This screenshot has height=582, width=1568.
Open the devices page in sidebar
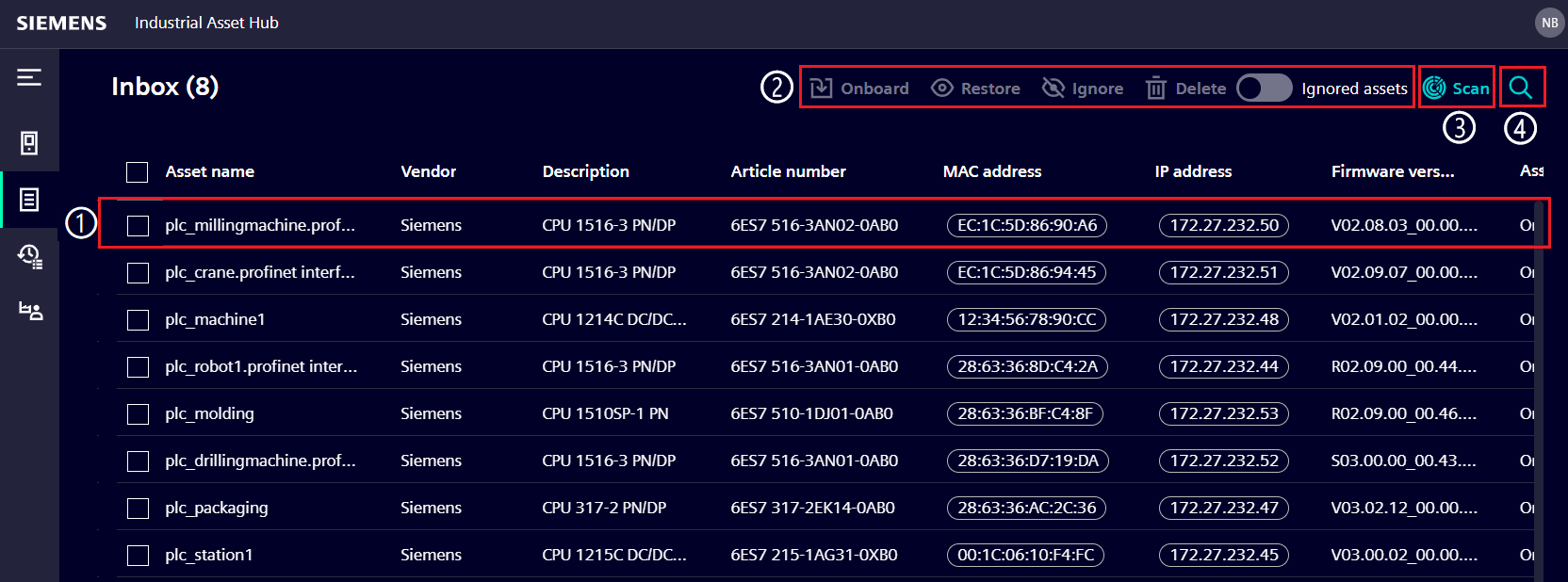(x=29, y=143)
